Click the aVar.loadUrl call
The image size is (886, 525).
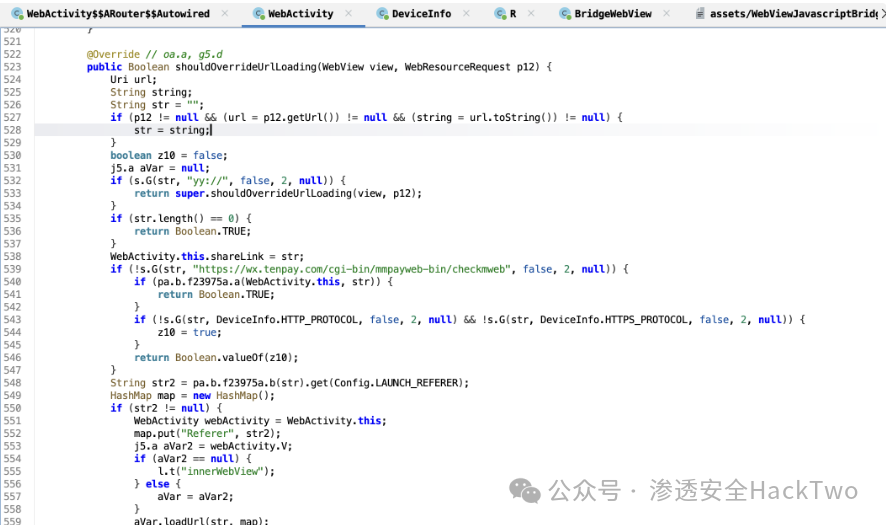(x=201, y=520)
